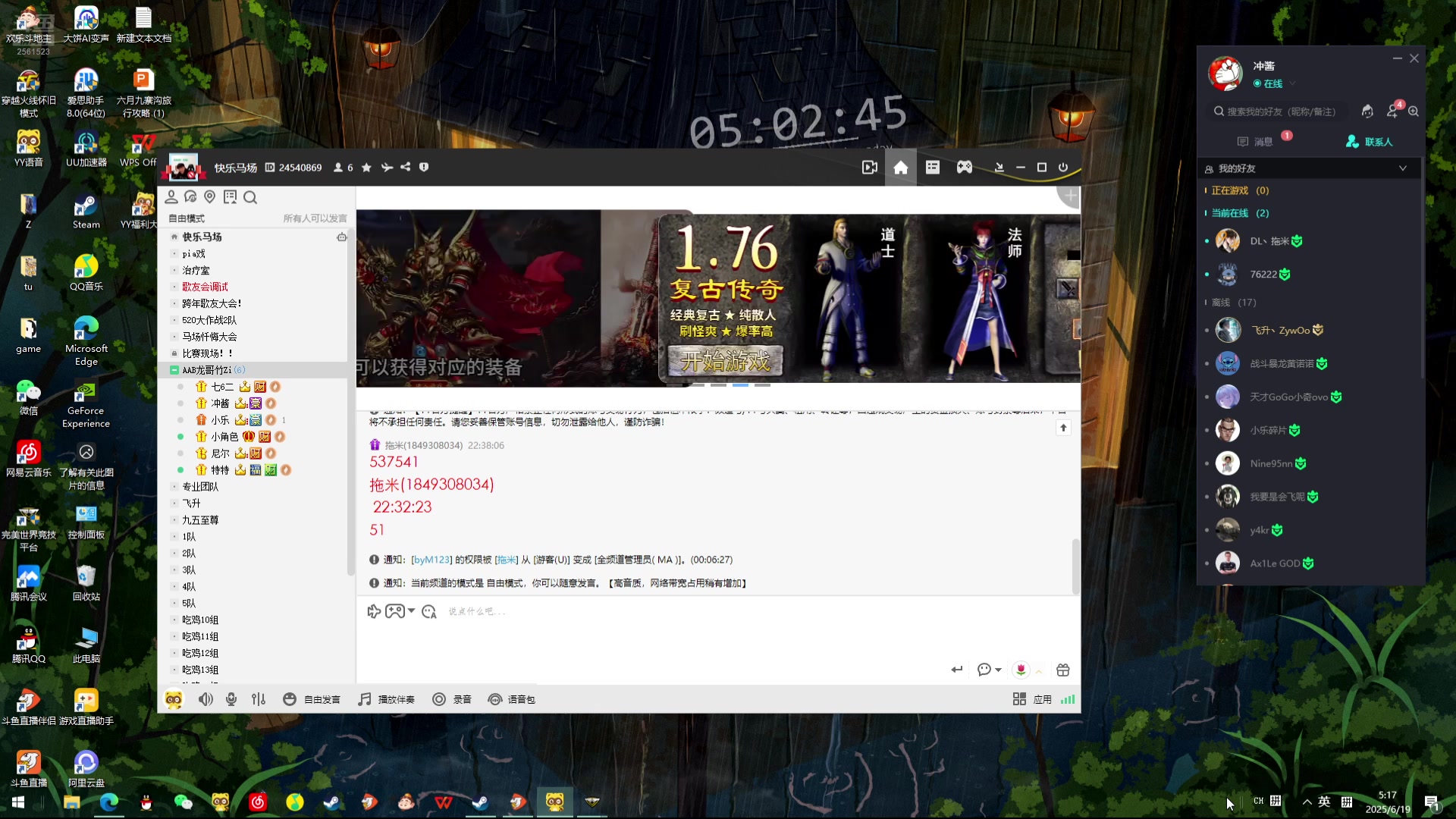
Task: Click the headset service icon above channel tree
Action: pos(190,197)
